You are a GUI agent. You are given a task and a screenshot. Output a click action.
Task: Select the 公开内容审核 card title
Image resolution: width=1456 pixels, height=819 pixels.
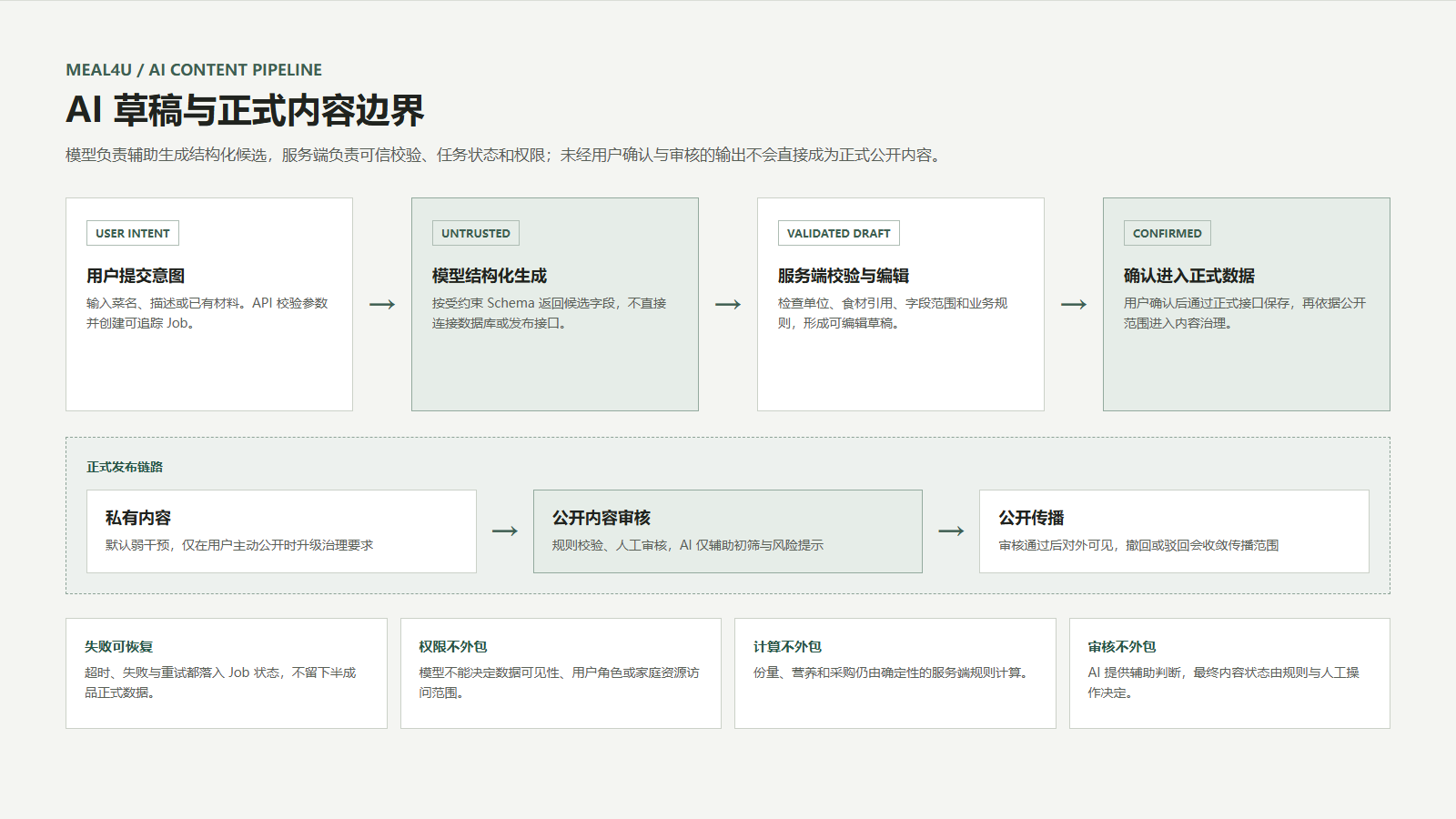click(x=602, y=518)
